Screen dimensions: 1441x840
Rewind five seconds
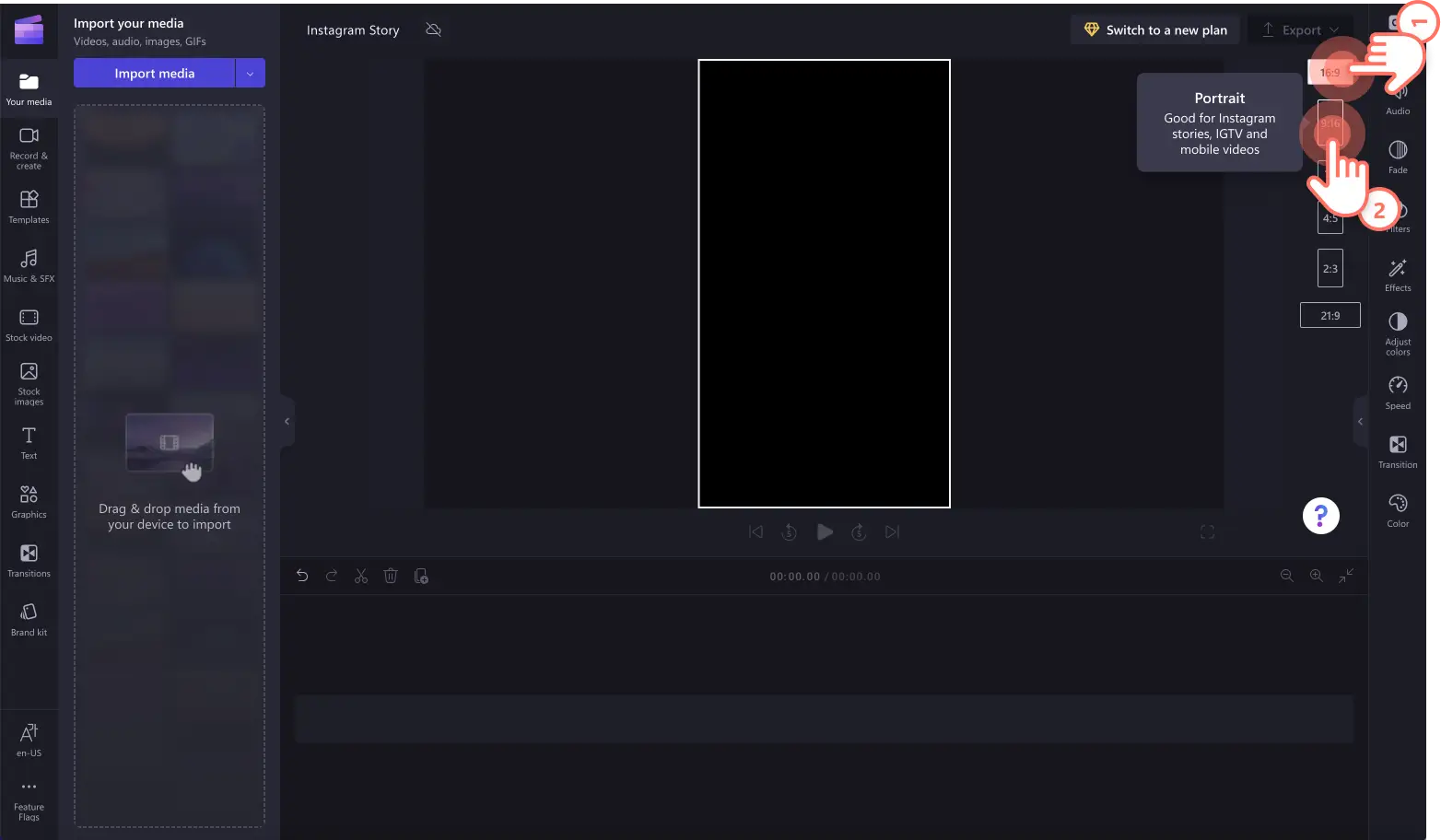(790, 531)
